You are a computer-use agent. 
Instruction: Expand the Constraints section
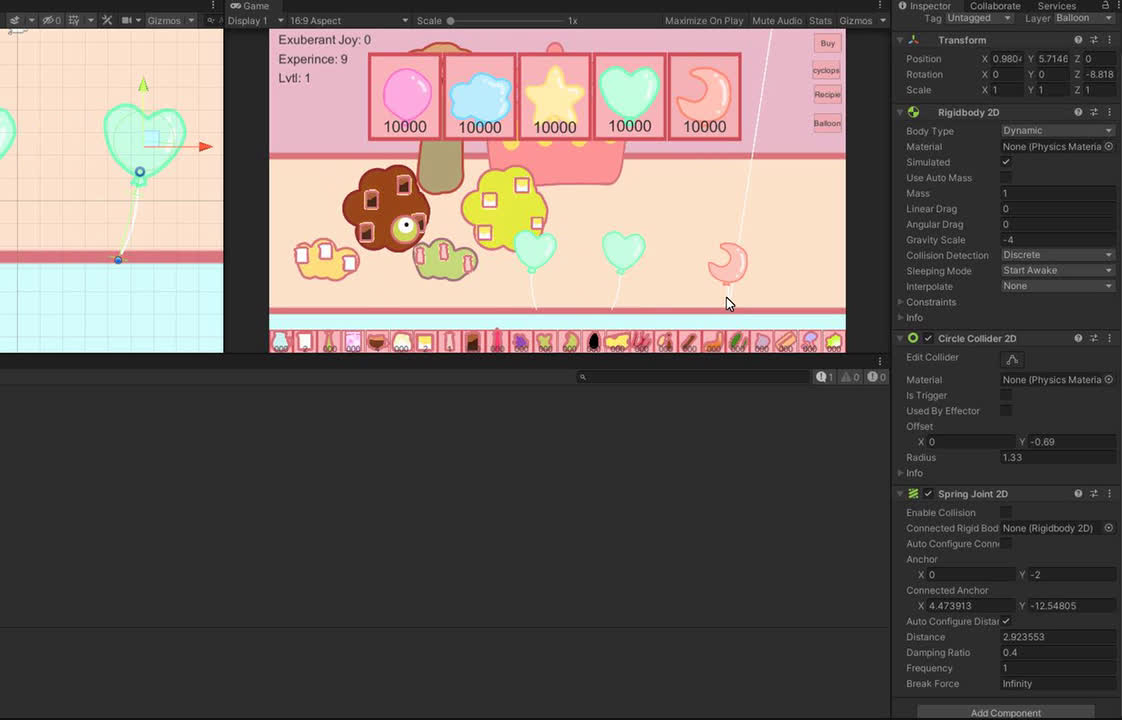click(931, 302)
